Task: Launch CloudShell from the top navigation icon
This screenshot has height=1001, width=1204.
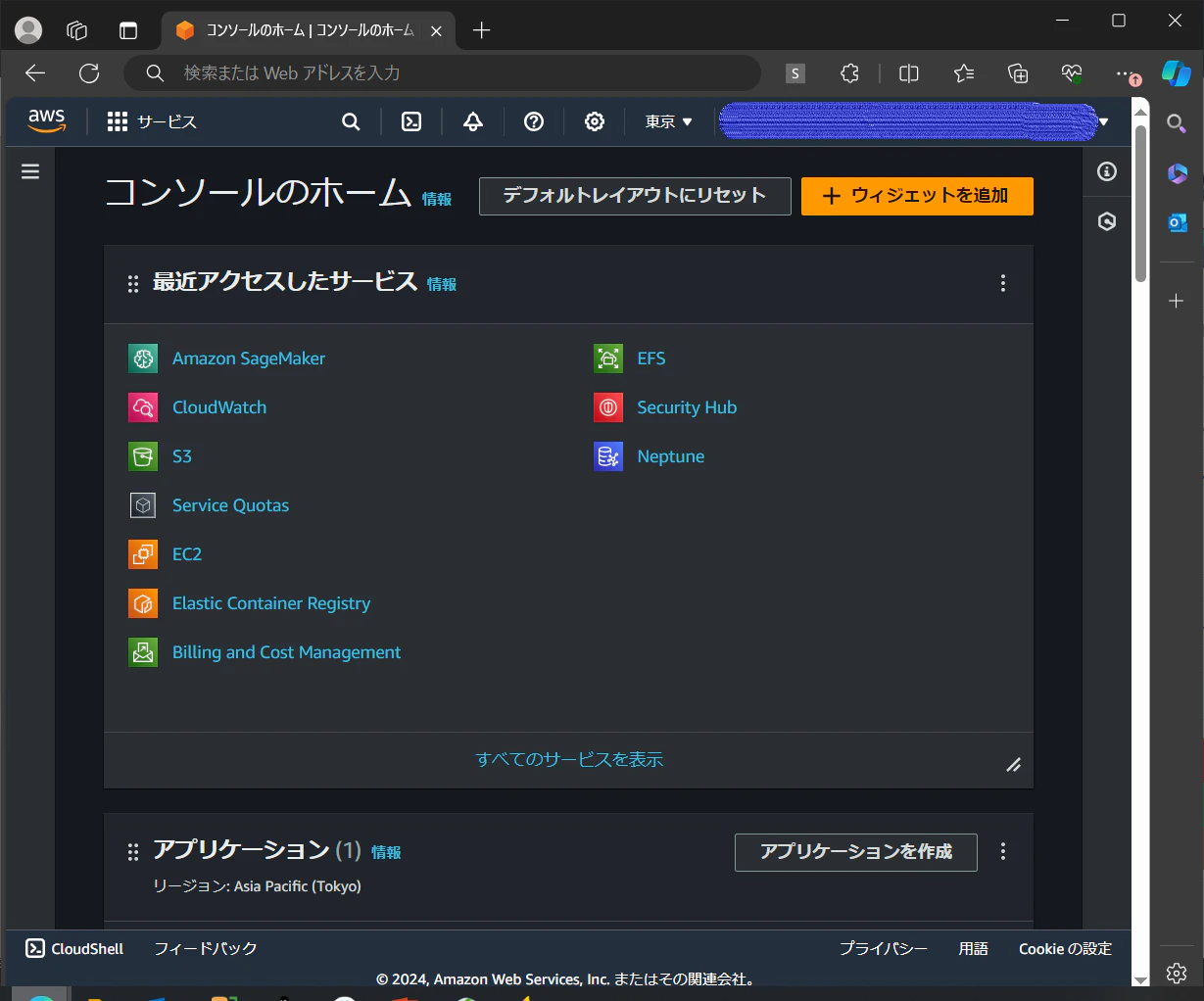Action: pyautogui.click(x=411, y=121)
